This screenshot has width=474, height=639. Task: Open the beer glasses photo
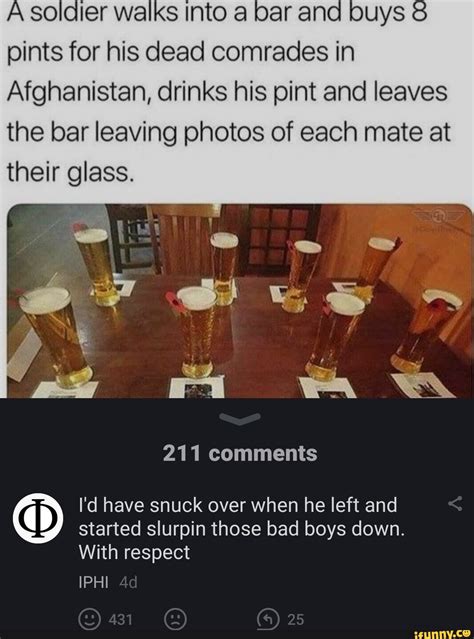(240, 301)
